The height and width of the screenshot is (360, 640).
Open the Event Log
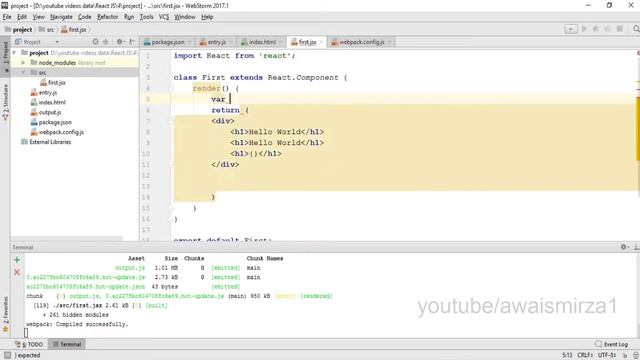611,344
